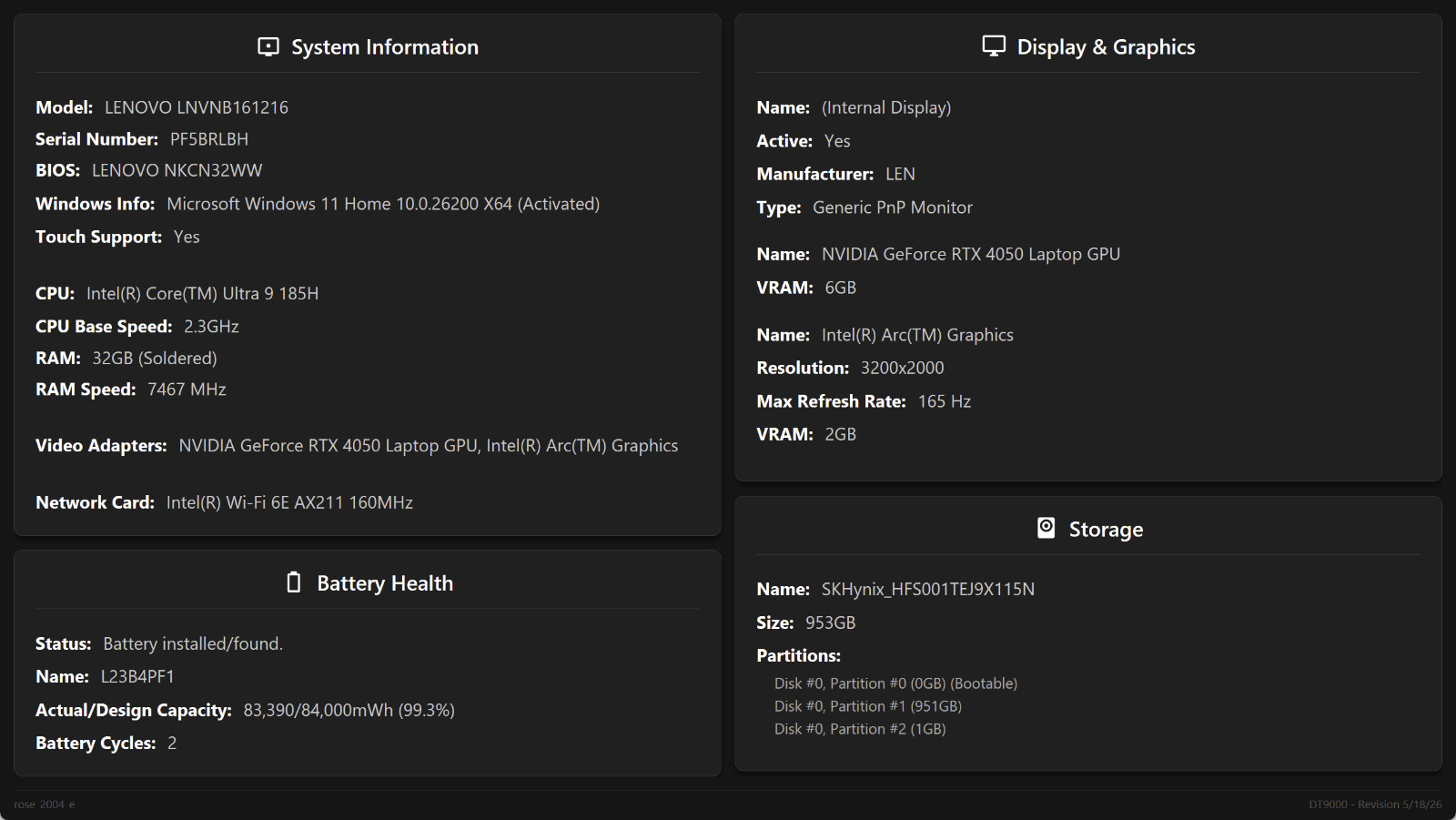The height and width of the screenshot is (820, 1456).
Task: Click the Active Yes value
Action: pos(837,141)
